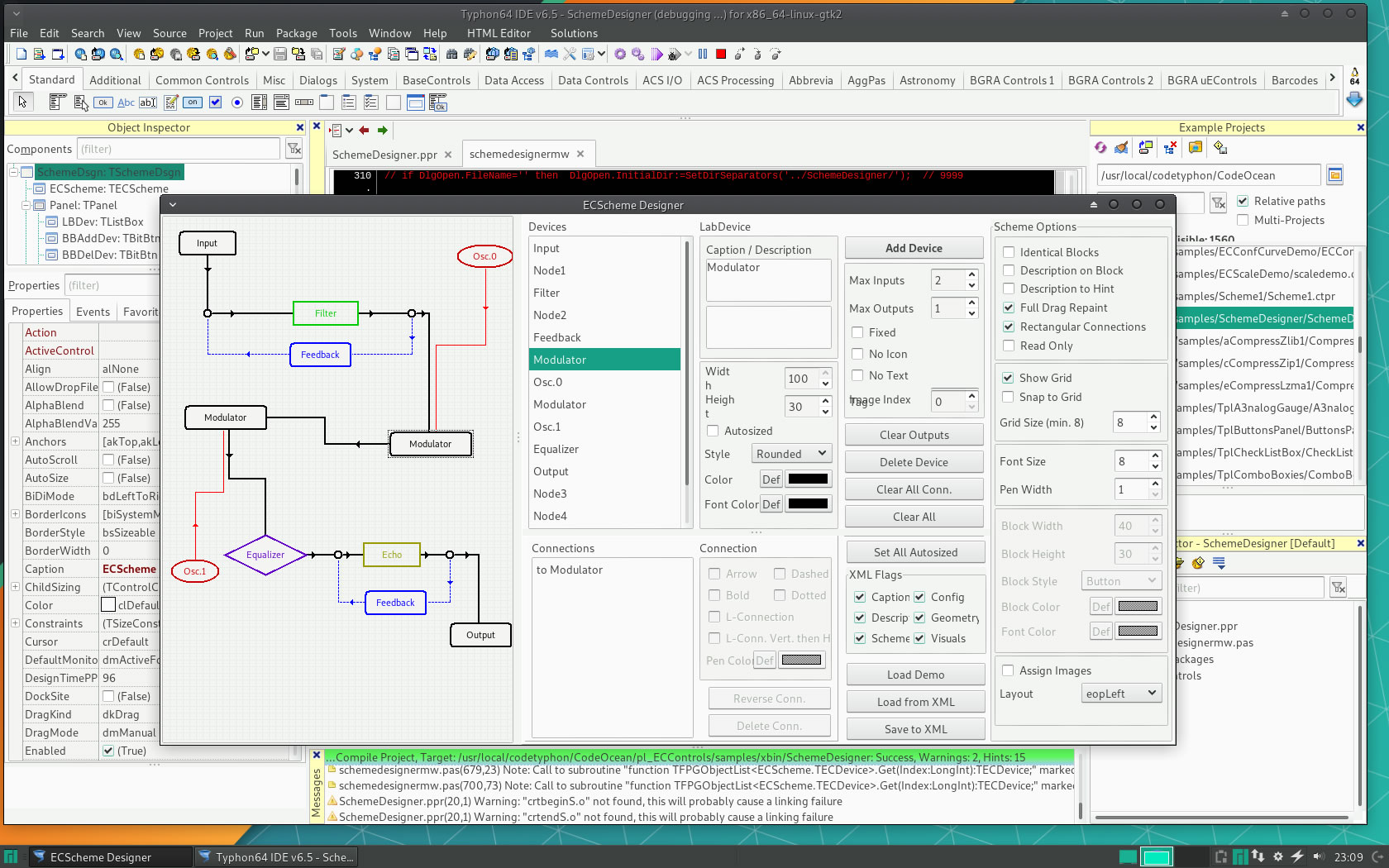The width and height of the screenshot is (1389, 868).
Task: Switch to the SchemeDesigner.ppr editor tab
Action: coord(384,155)
